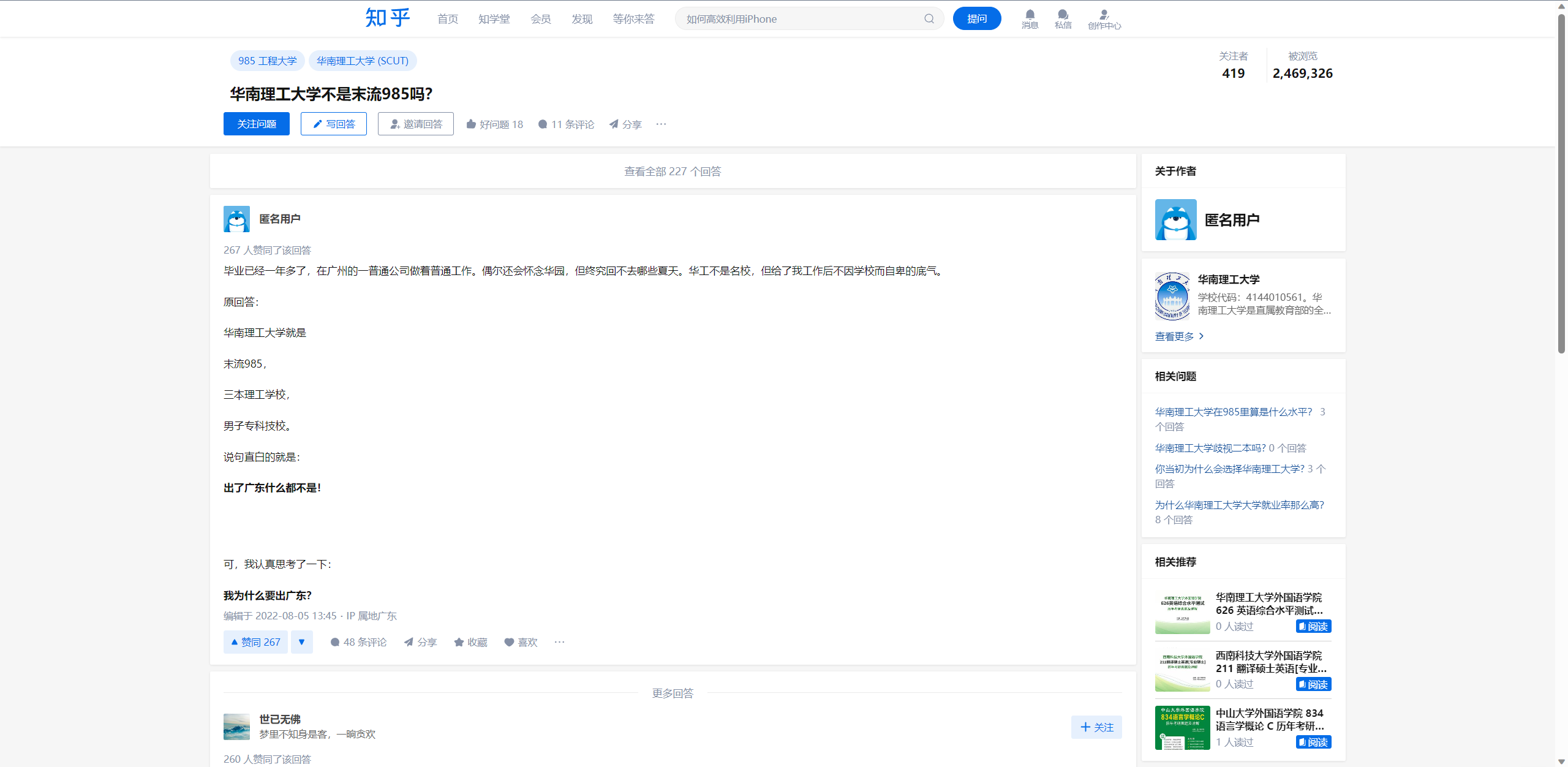Image resolution: width=1568 pixels, height=767 pixels.
Task: Open 华南理工大学歧视二本吗 related question
Action: click(1210, 448)
